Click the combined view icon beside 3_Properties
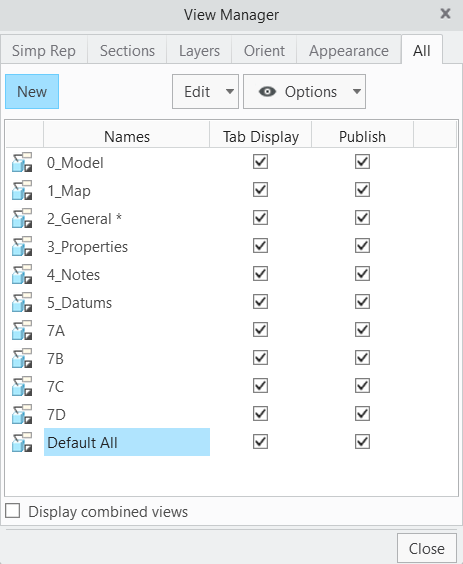 (x=22, y=246)
